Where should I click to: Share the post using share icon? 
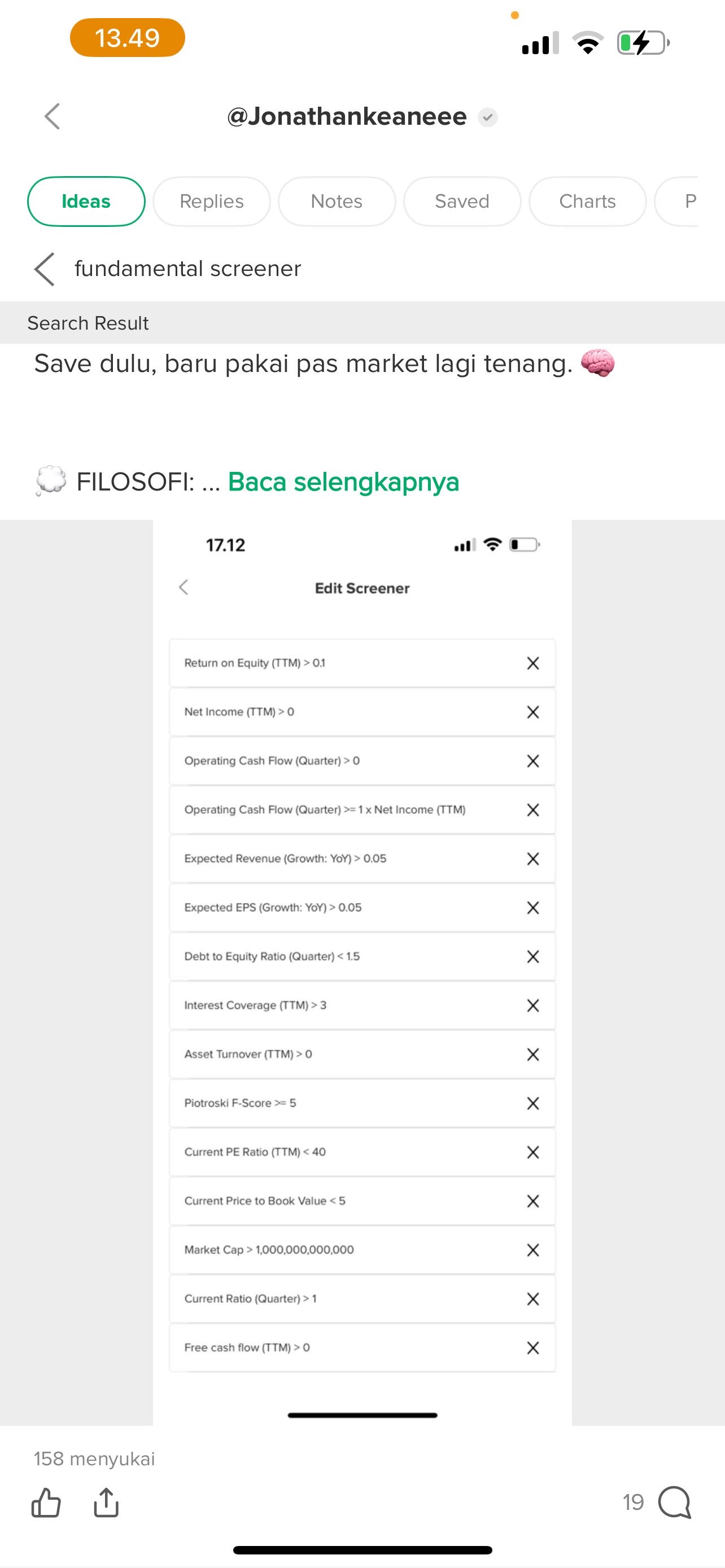pos(106,1503)
